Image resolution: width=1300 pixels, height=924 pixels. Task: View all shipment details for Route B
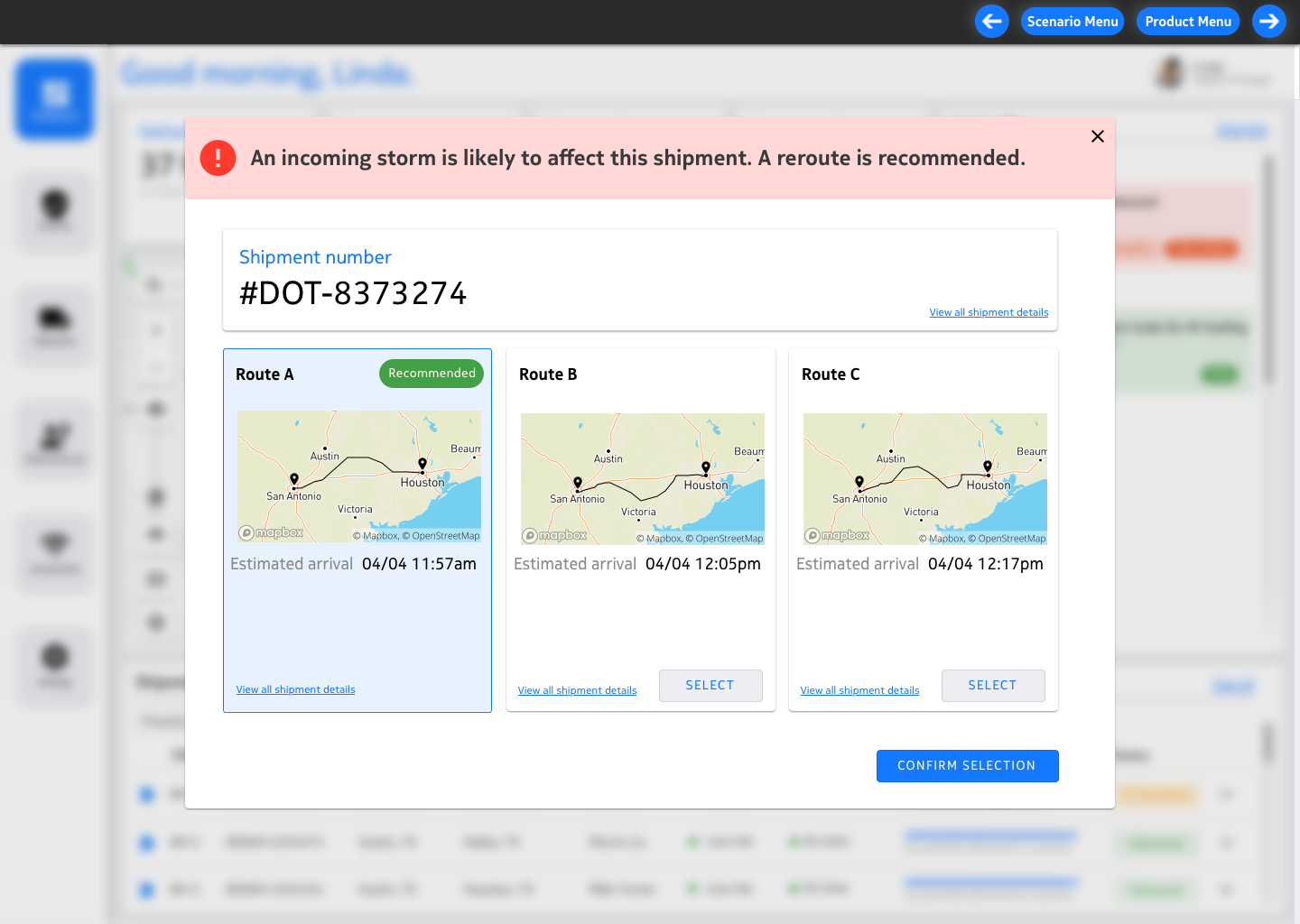[577, 690]
